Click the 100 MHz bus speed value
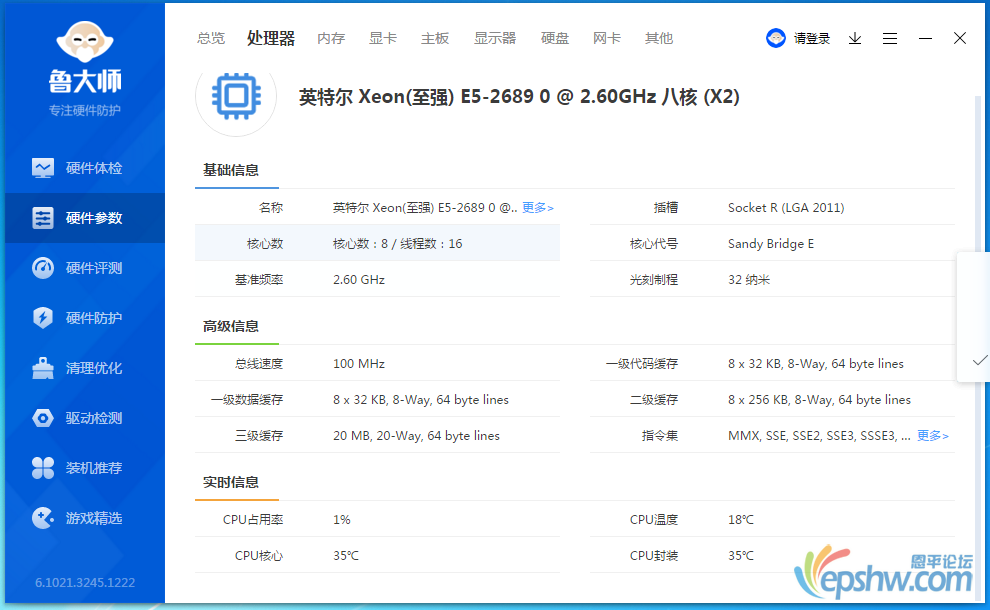Image resolution: width=990 pixels, height=610 pixels. tap(359, 364)
